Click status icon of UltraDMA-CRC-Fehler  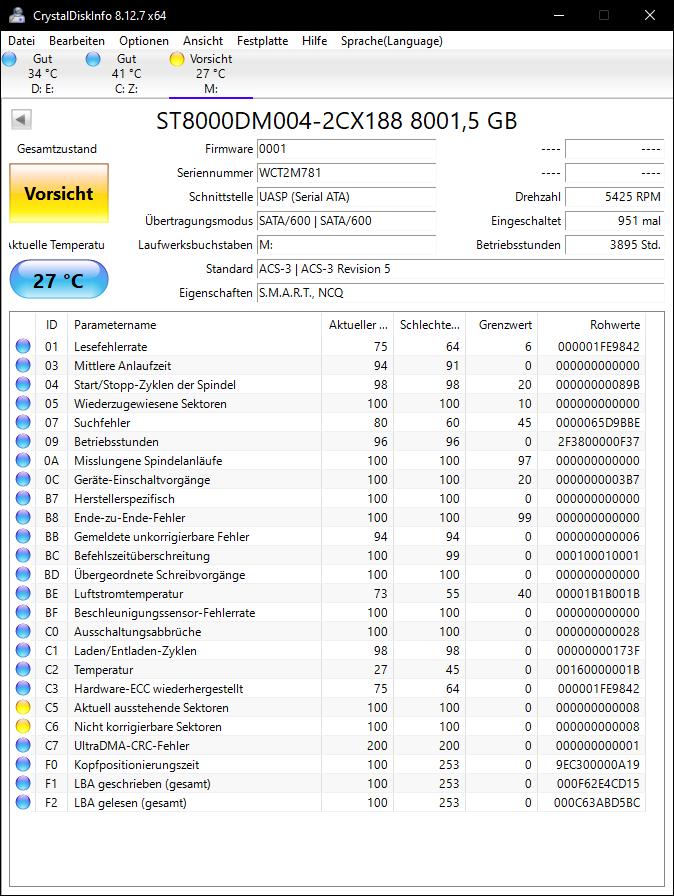coord(23,745)
